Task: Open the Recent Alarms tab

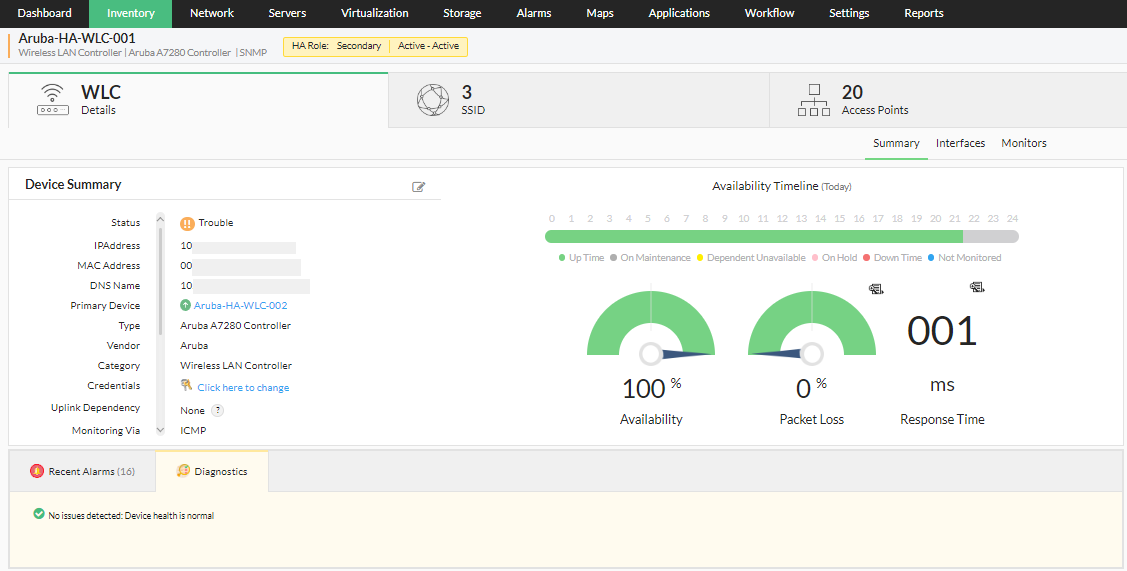Action: coord(82,471)
